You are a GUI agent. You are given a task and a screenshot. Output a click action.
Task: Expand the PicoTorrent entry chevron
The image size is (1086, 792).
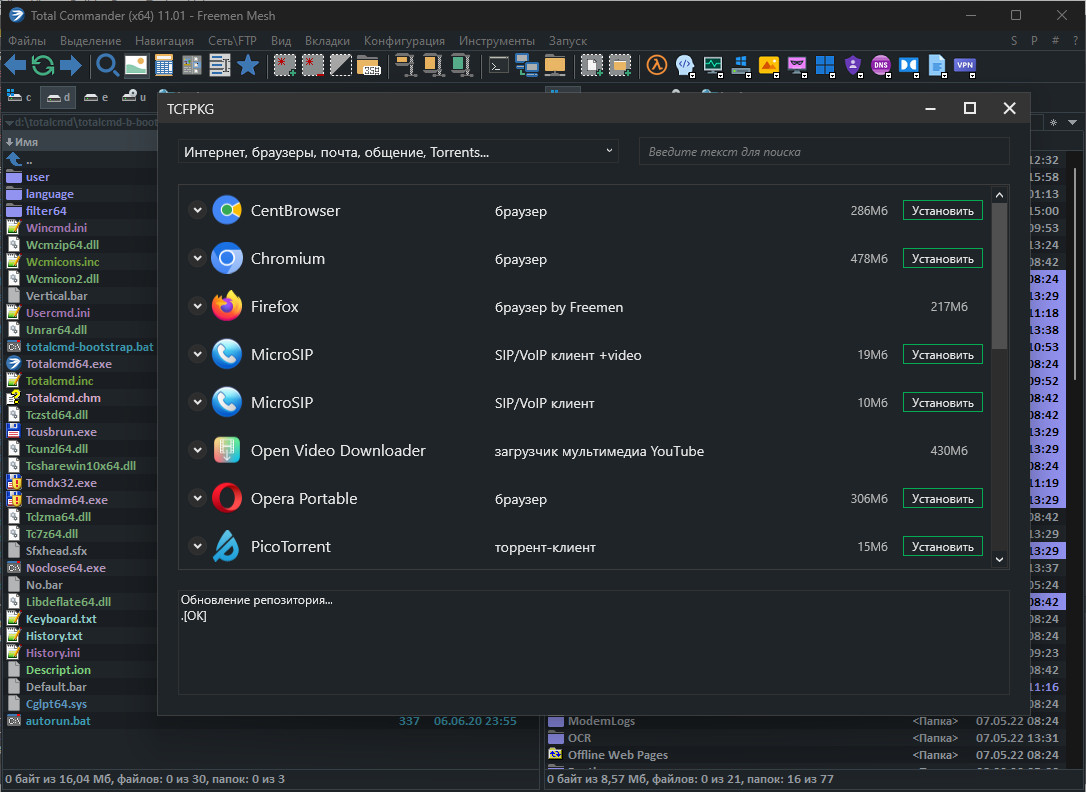pyautogui.click(x=197, y=547)
